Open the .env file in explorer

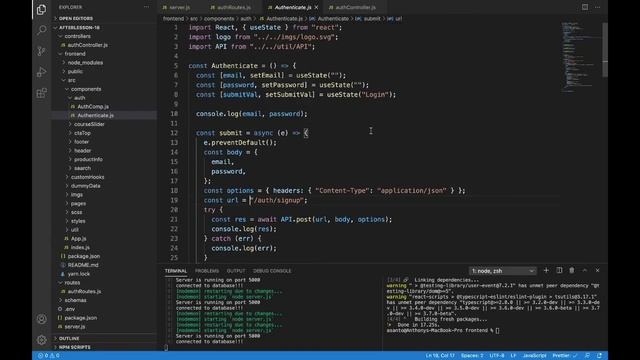click(70, 309)
